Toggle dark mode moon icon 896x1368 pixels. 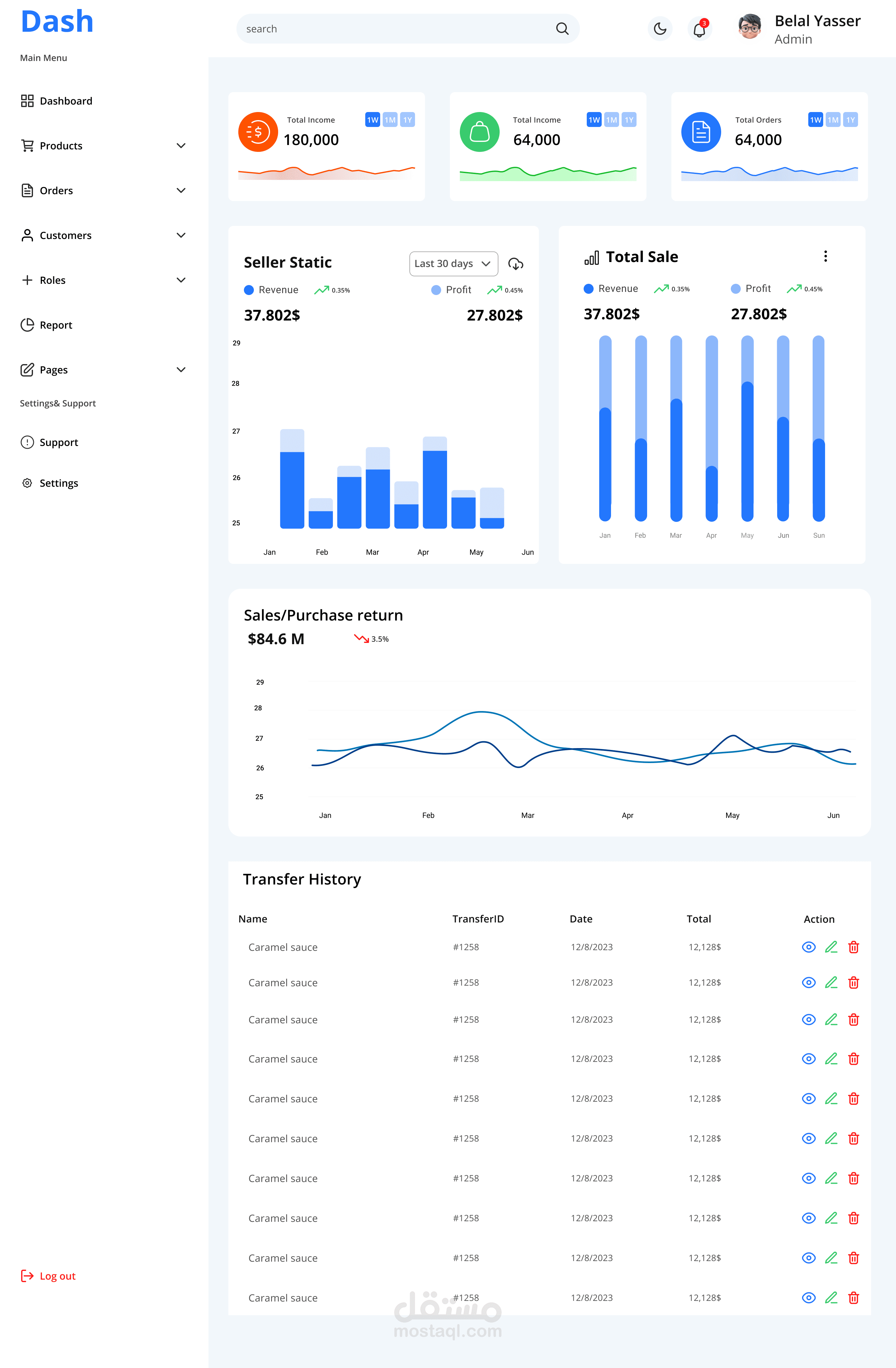[x=660, y=29]
